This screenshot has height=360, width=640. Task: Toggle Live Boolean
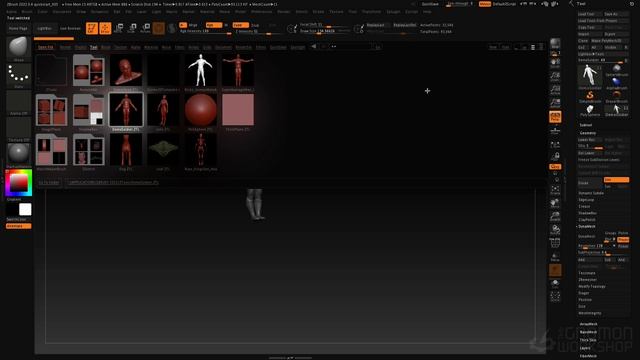click(70, 29)
